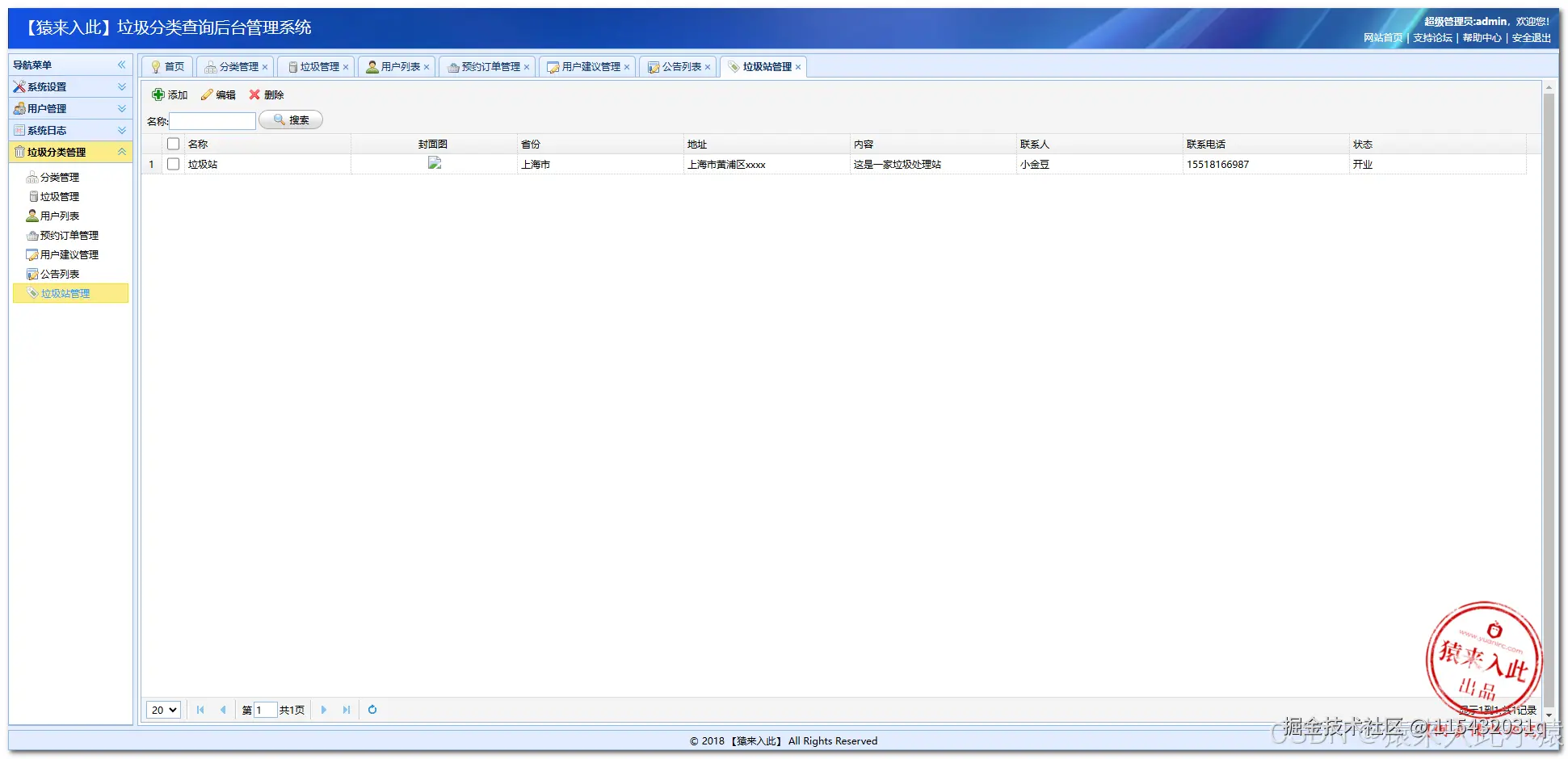Open the 网站首页 link in header
The width and height of the screenshot is (1568, 759).
pos(1383,38)
